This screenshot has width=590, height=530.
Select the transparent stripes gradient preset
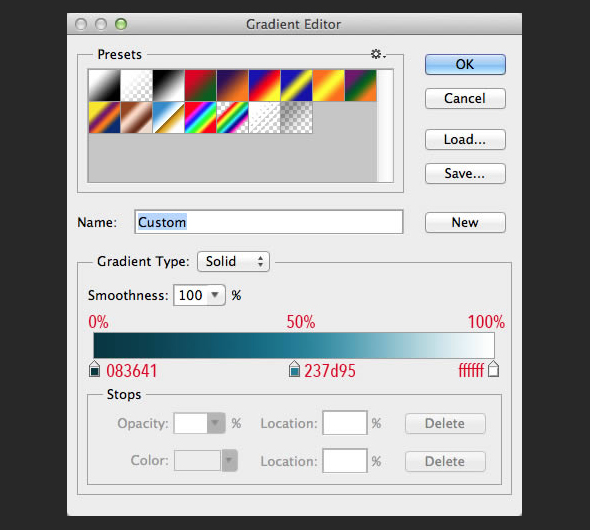265,117
